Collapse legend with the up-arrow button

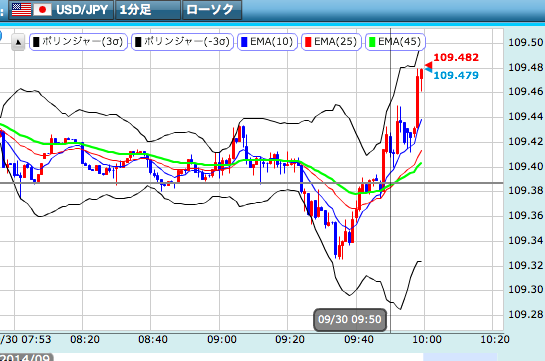[18, 43]
